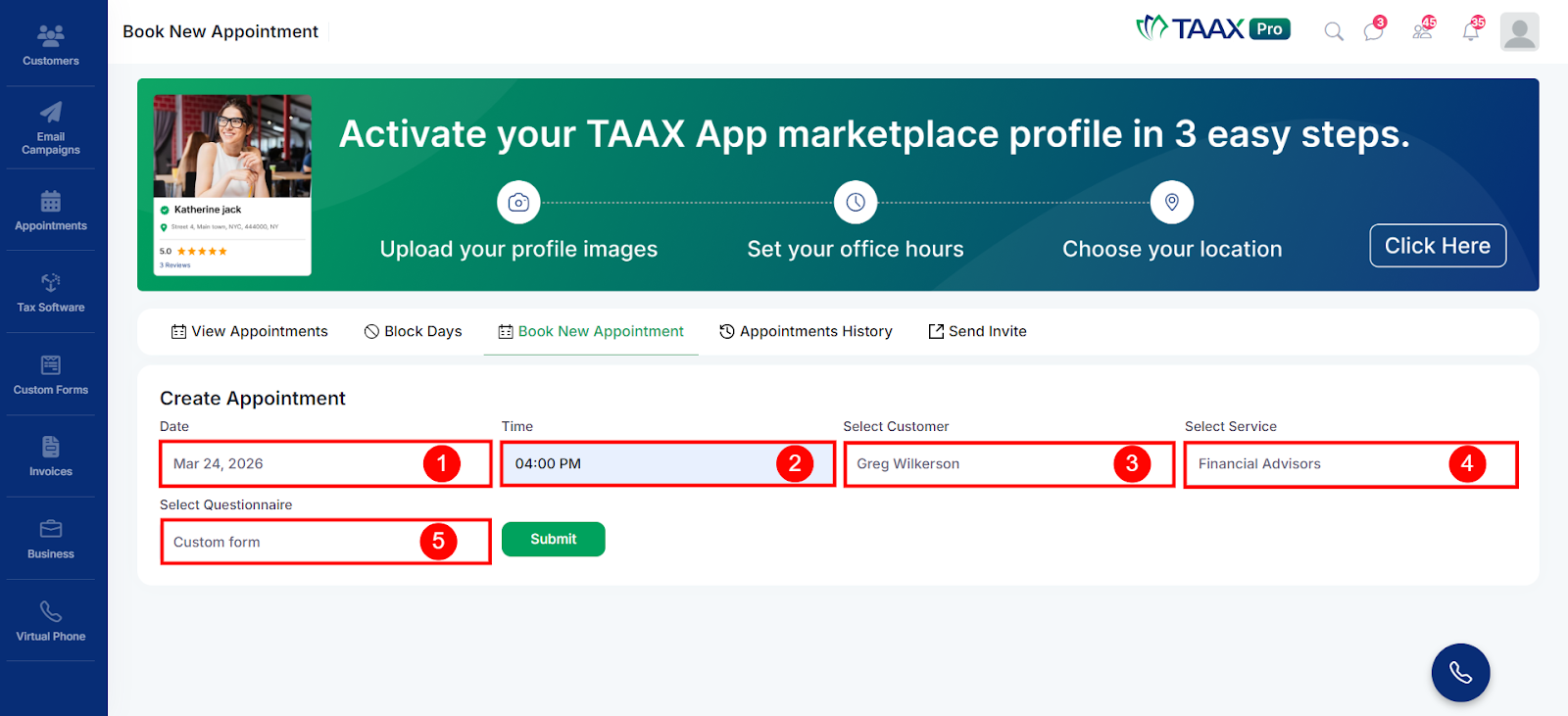
Task: Open the floating phone call button
Action: (1460, 673)
